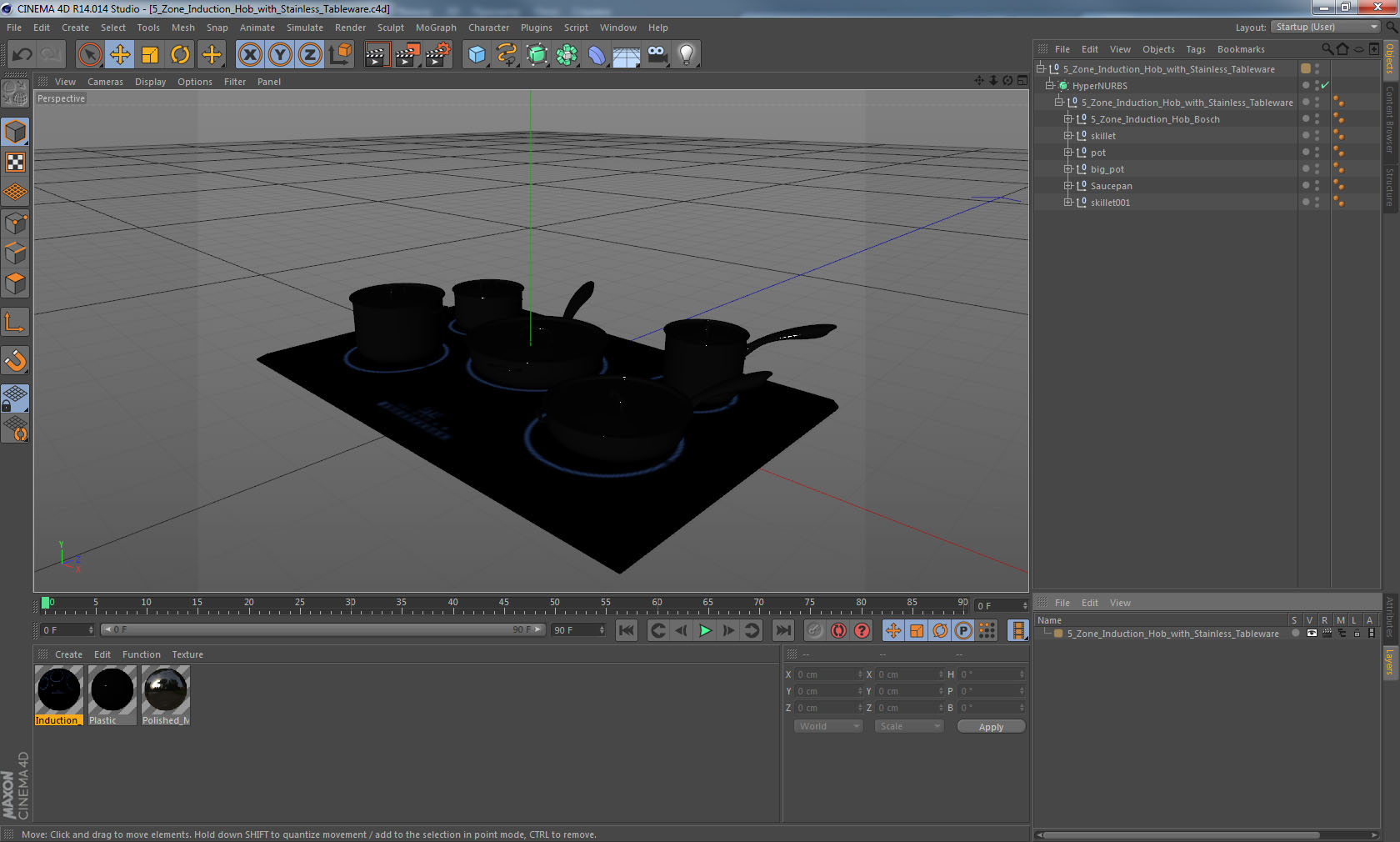Viewport: 1400px width, 842px height.
Task: Open the Objects menu in Object Manager
Action: (1158, 49)
